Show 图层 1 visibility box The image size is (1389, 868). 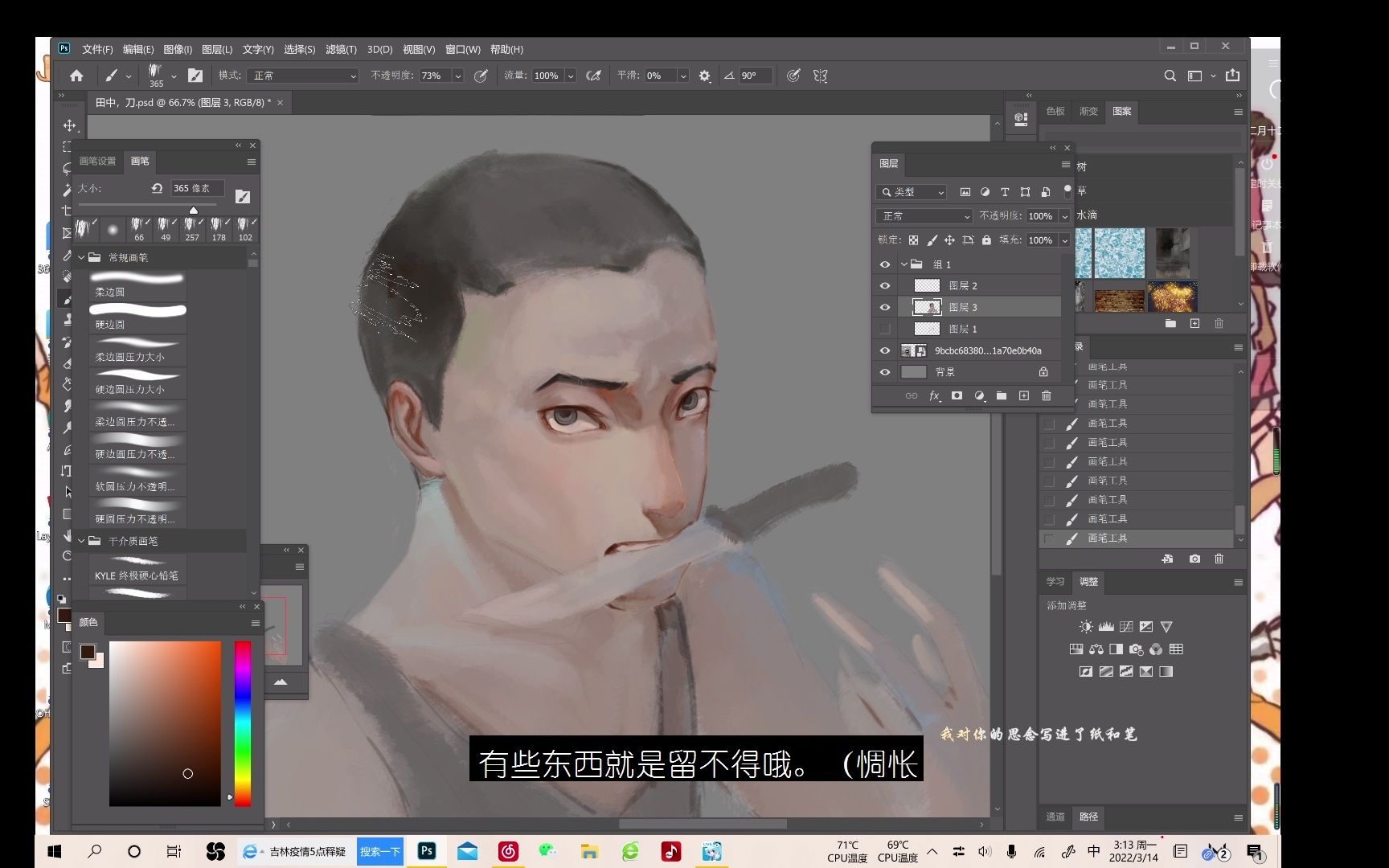[x=885, y=329]
